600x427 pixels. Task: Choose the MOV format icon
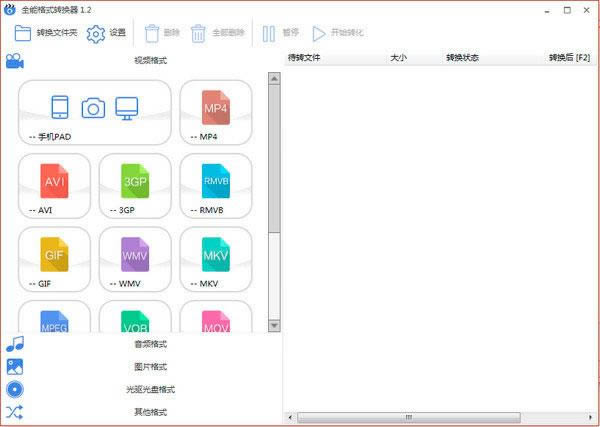click(x=216, y=319)
